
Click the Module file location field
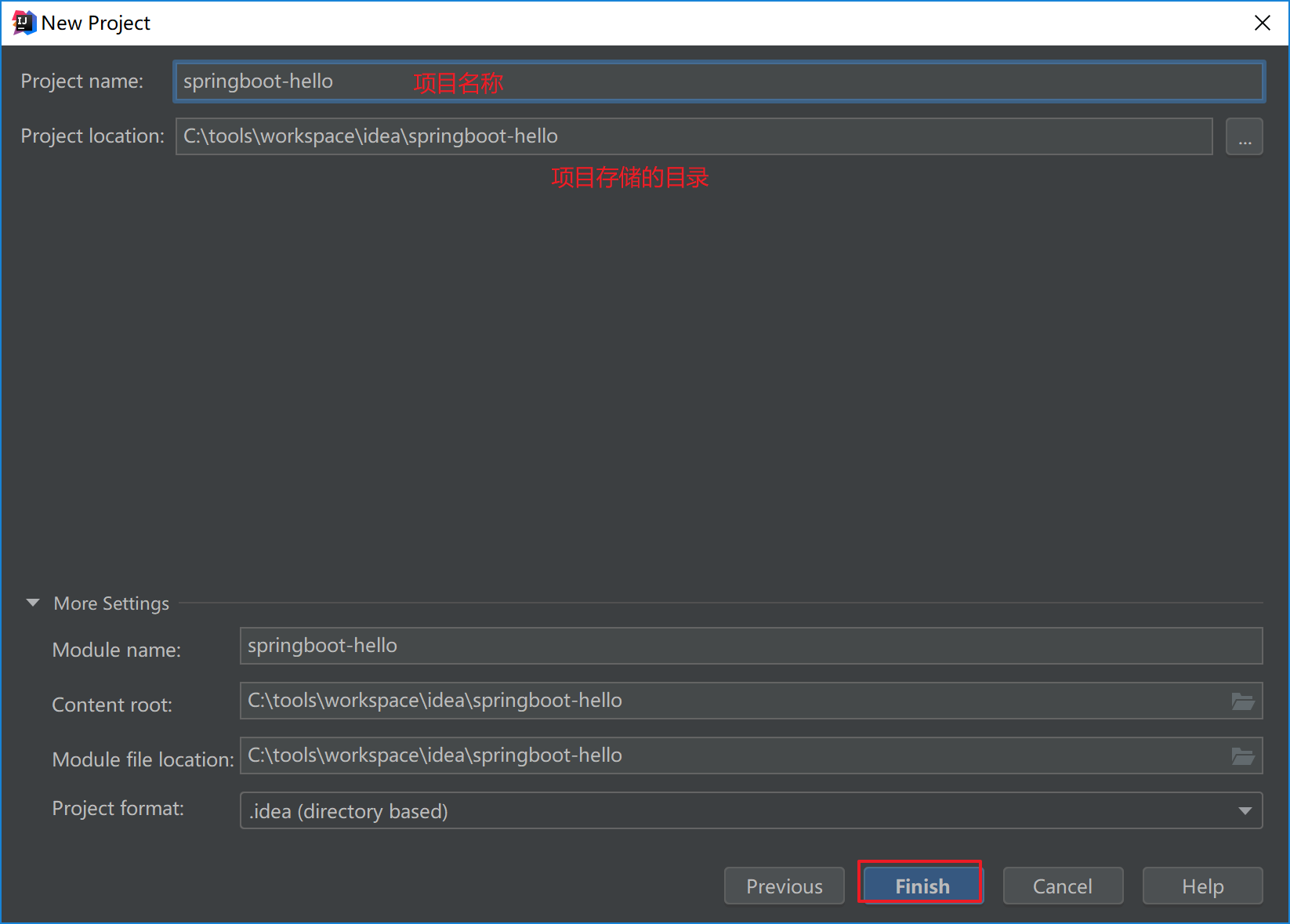(751, 756)
